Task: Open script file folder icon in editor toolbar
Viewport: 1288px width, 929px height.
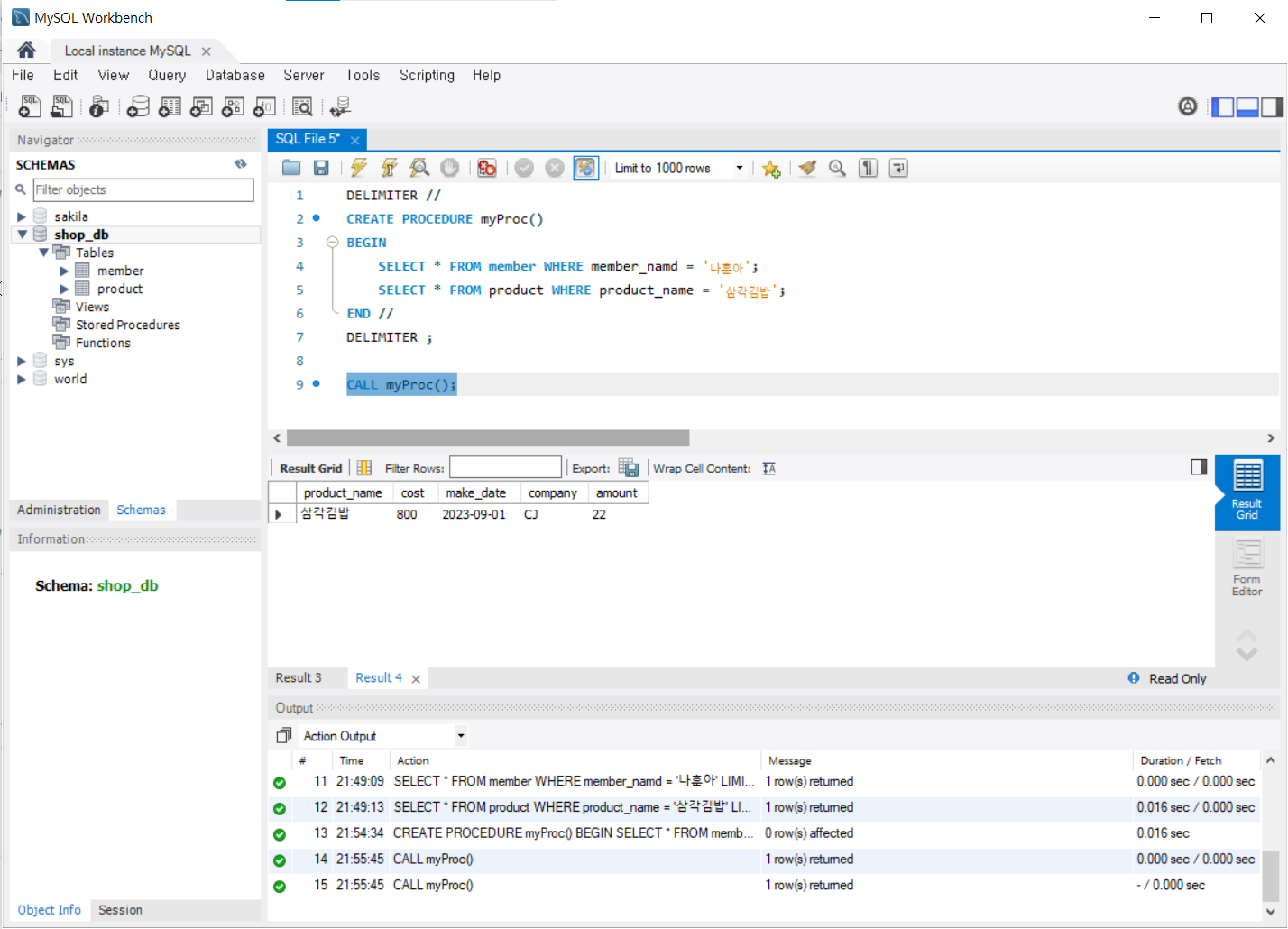Action: click(291, 168)
